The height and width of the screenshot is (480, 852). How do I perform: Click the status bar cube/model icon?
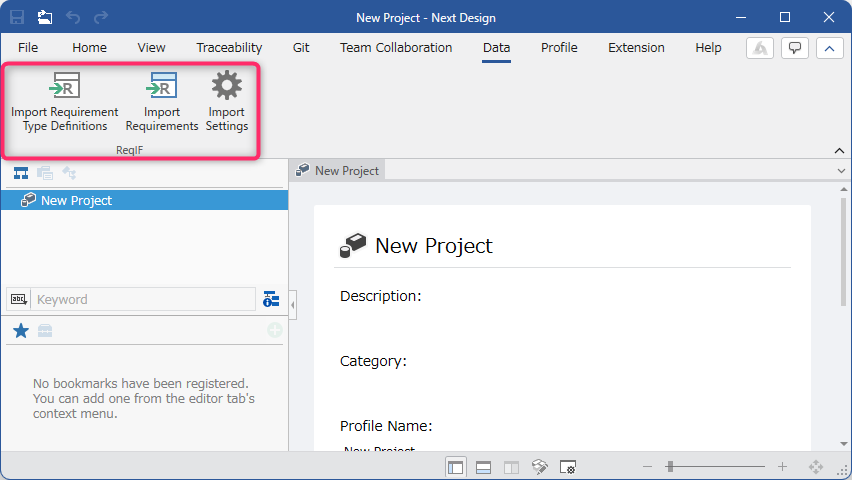(x=540, y=467)
